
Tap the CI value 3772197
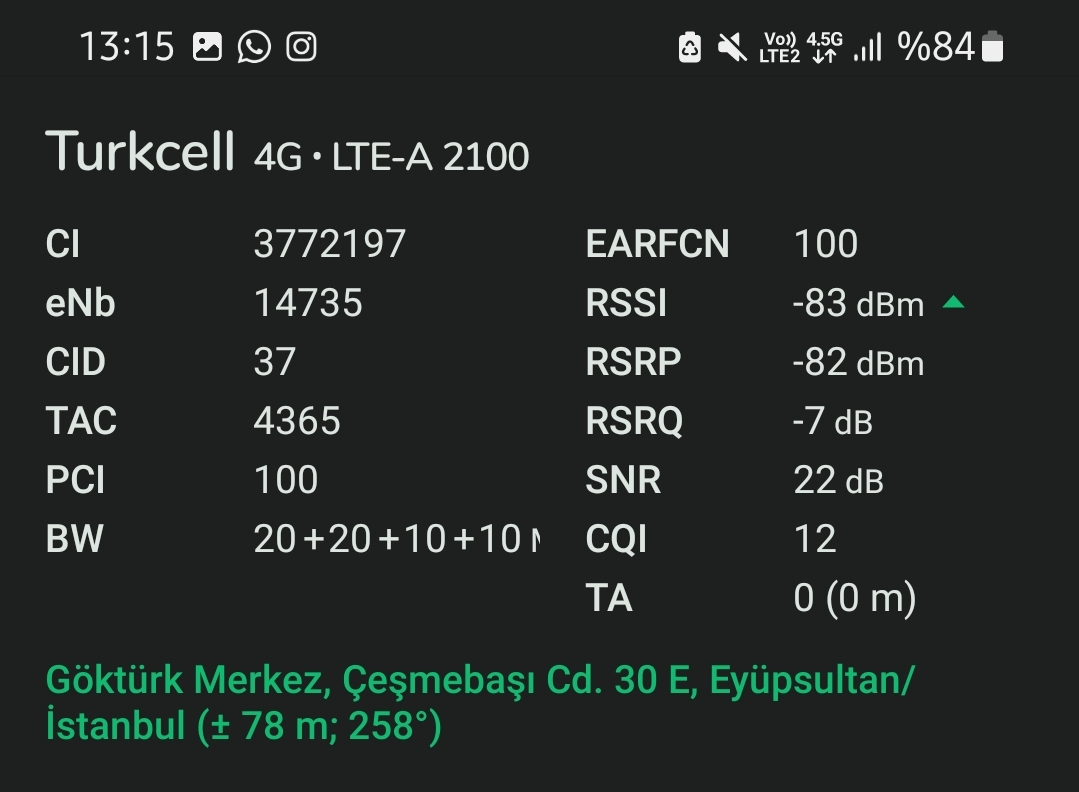click(330, 244)
